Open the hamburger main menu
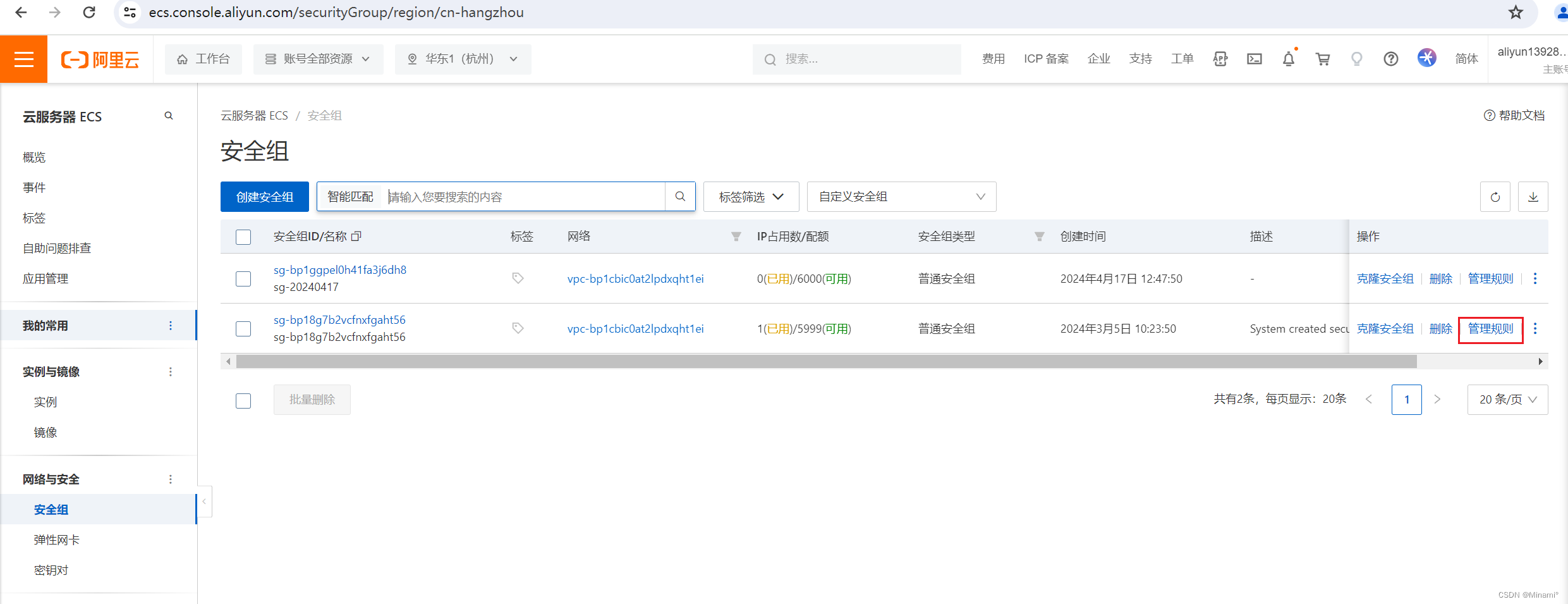 (x=24, y=59)
